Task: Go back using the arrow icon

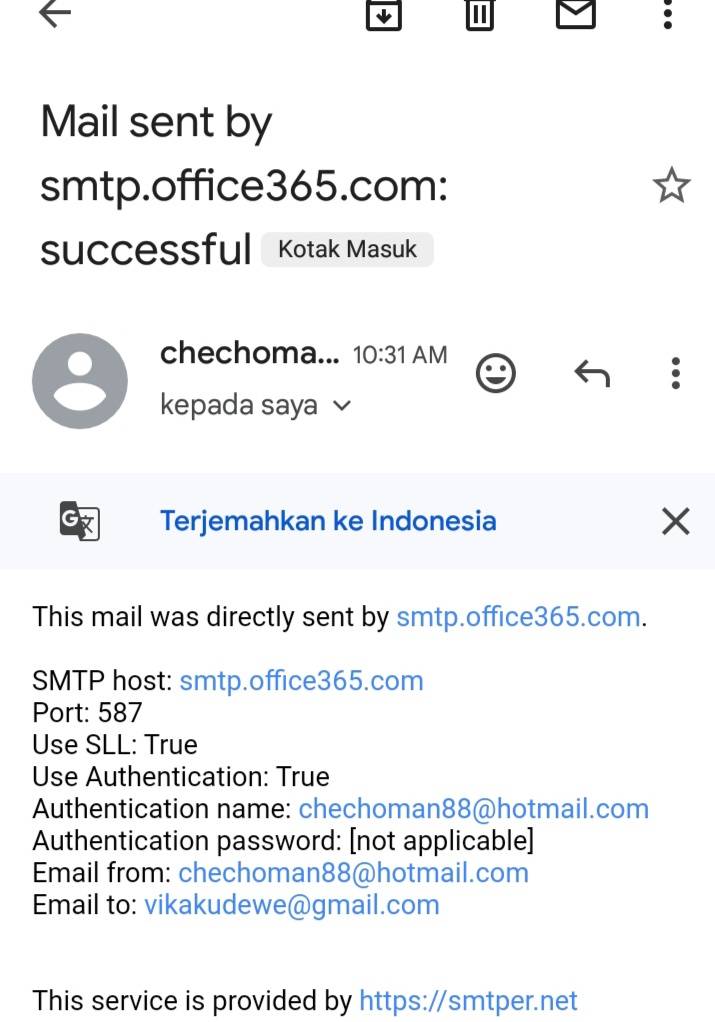Action: tap(54, 14)
